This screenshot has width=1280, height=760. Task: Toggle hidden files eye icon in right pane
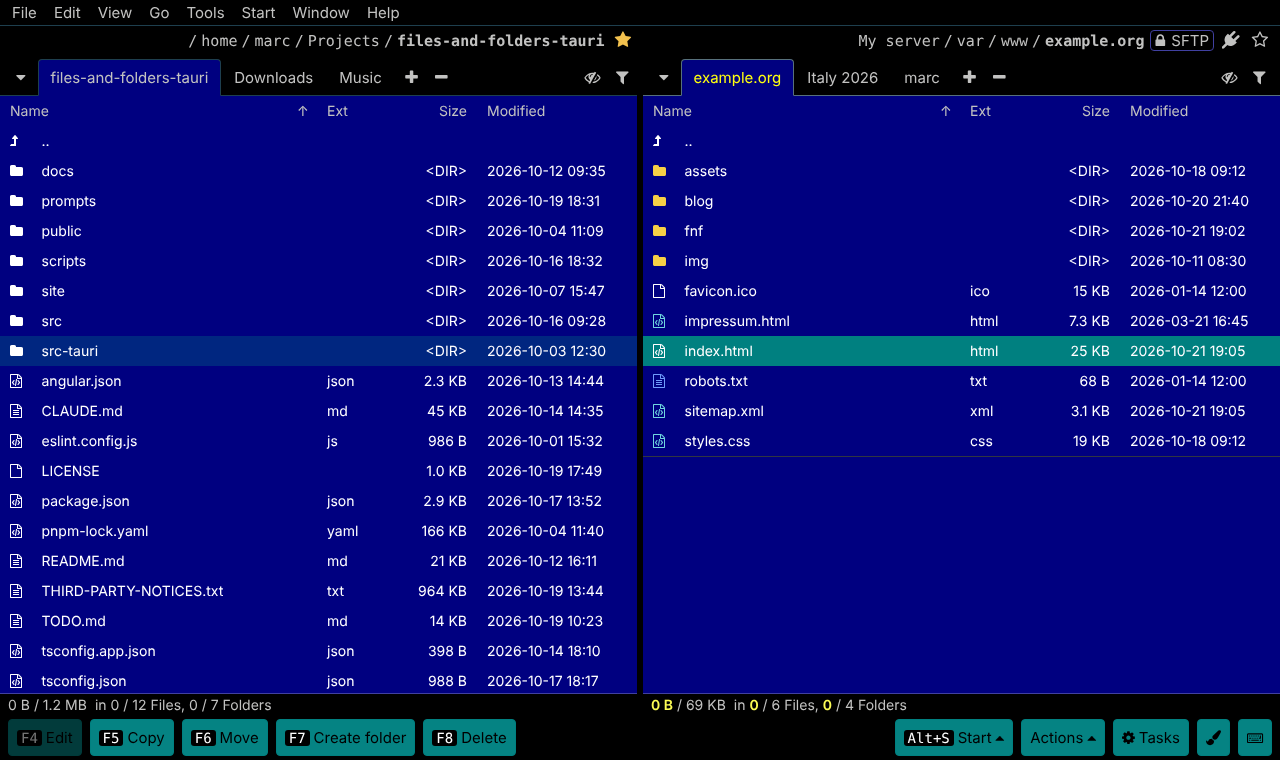(1230, 77)
